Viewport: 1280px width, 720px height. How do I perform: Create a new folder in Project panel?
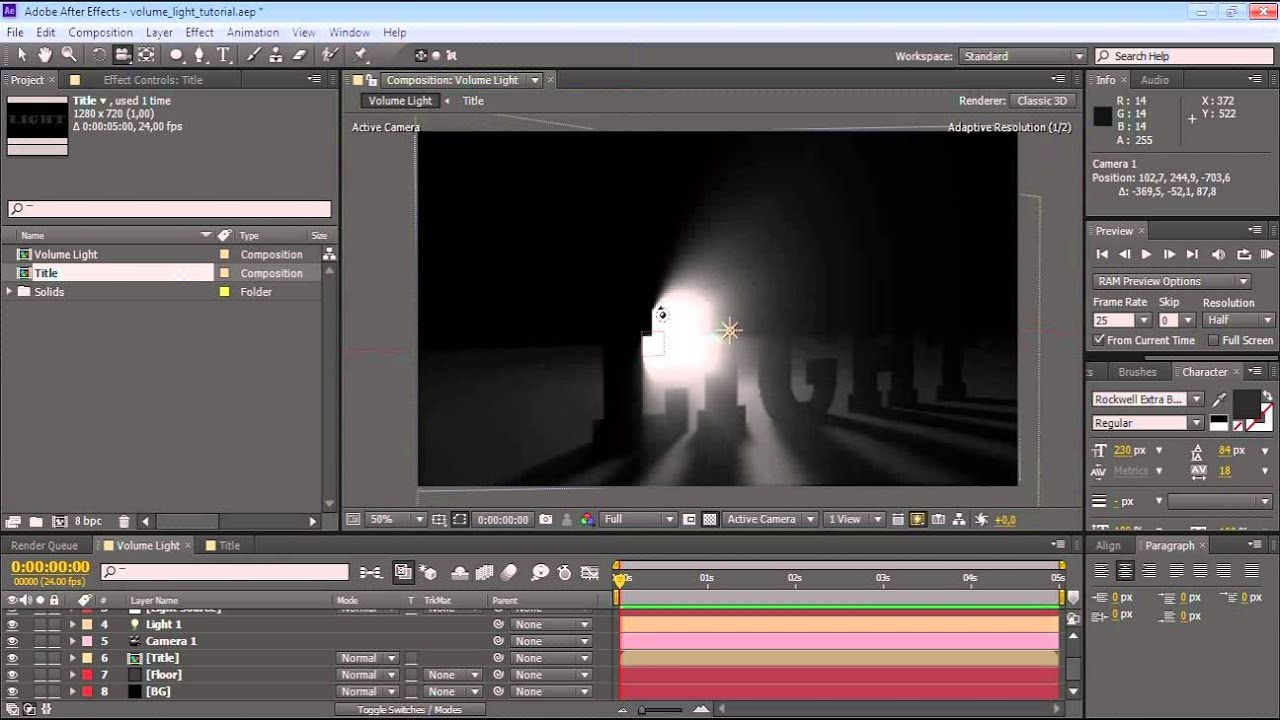(36, 521)
